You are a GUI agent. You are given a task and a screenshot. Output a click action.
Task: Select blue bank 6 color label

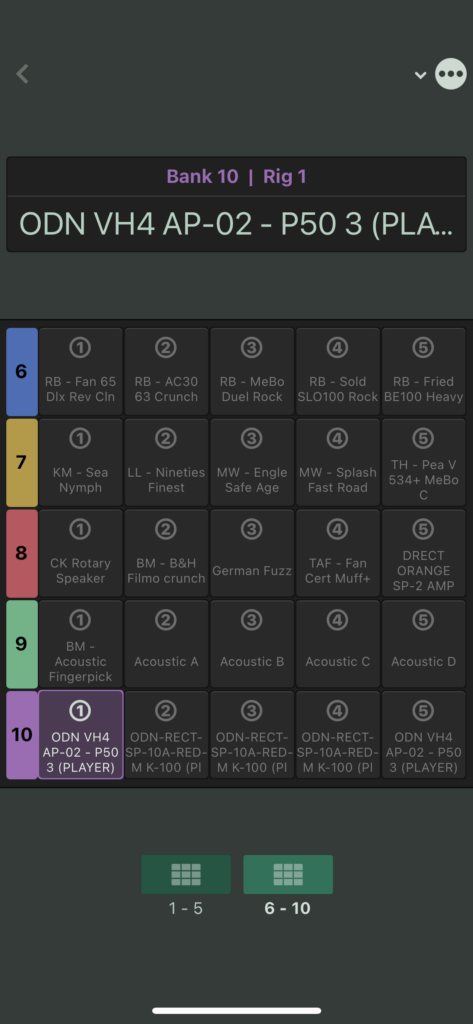[22, 372]
